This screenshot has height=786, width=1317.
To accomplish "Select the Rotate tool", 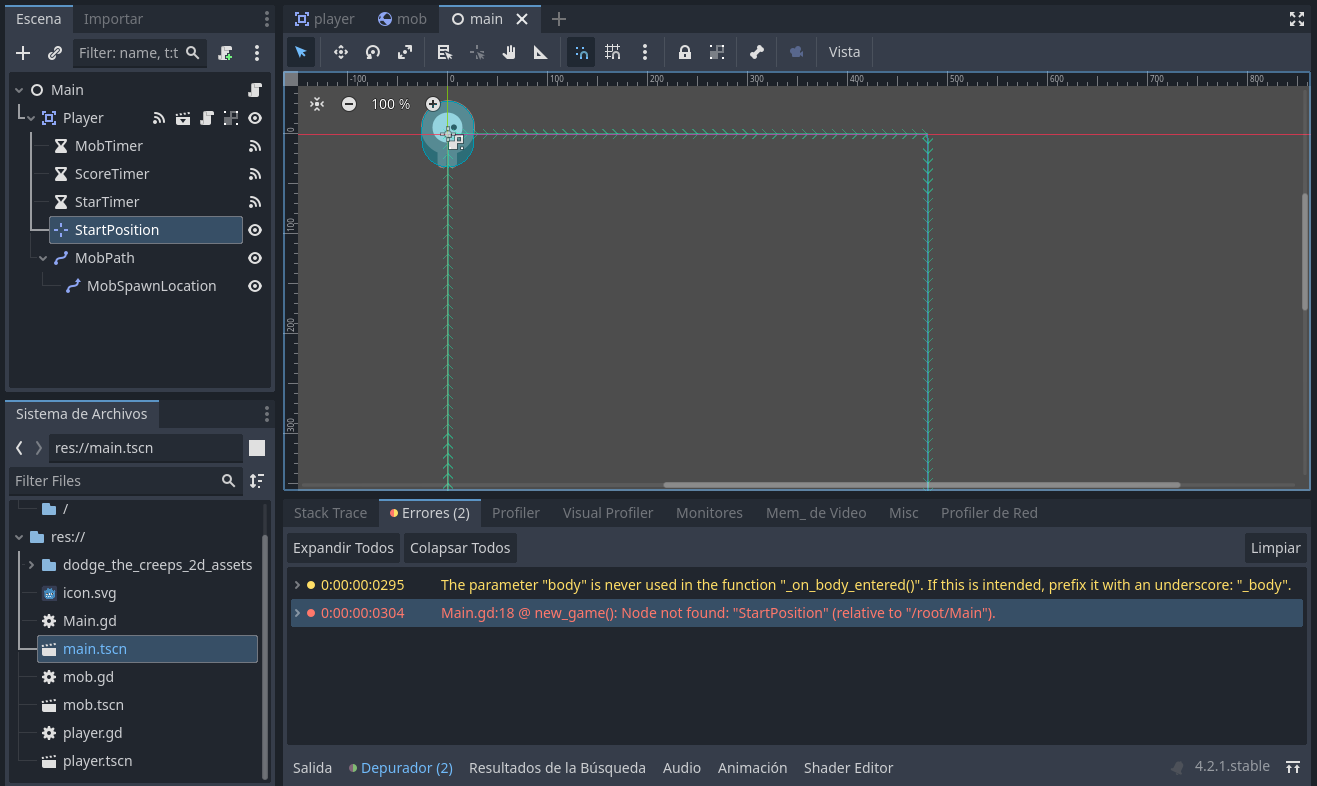I will [x=373, y=52].
